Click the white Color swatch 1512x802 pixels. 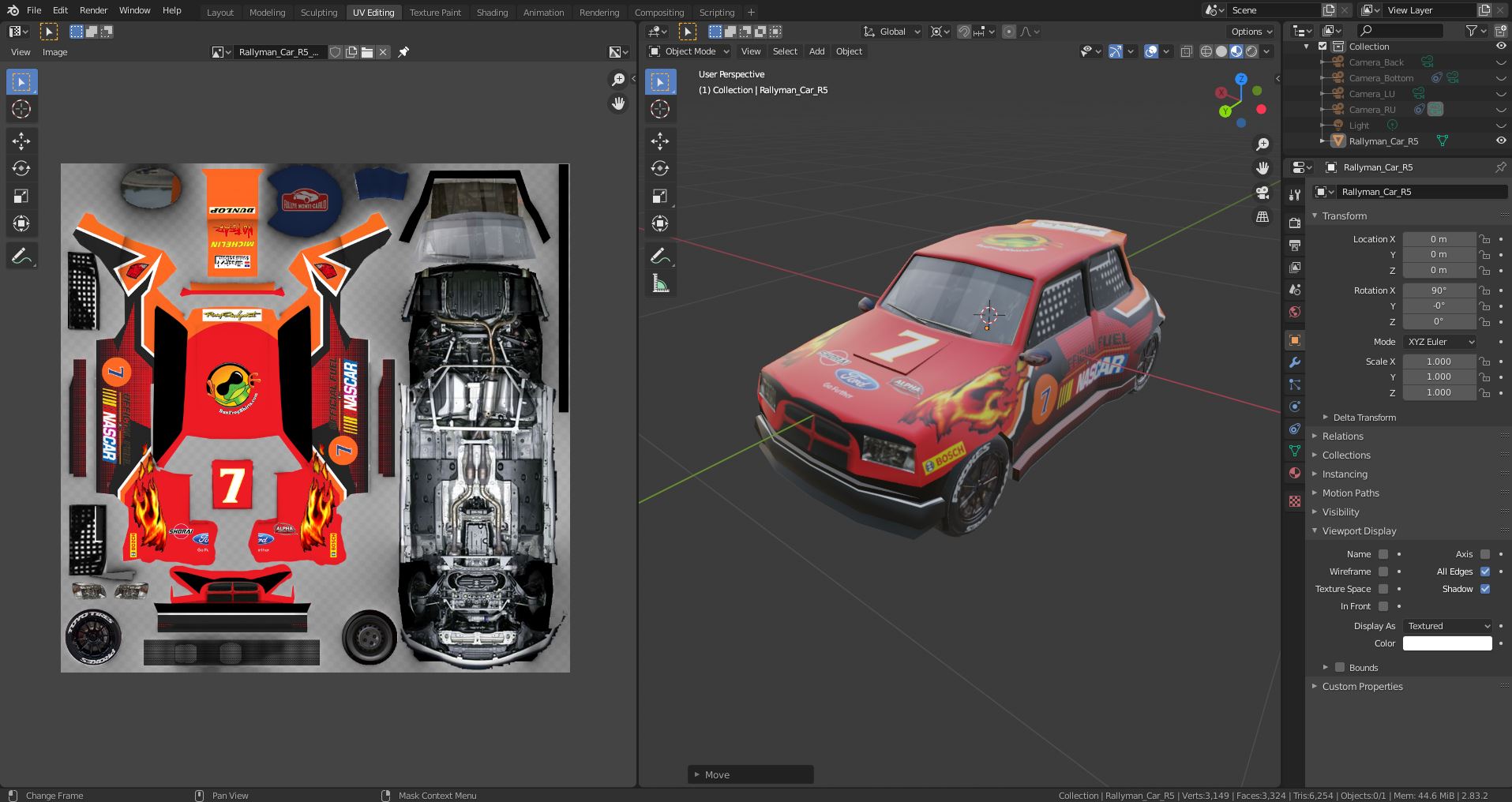pos(1446,643)
